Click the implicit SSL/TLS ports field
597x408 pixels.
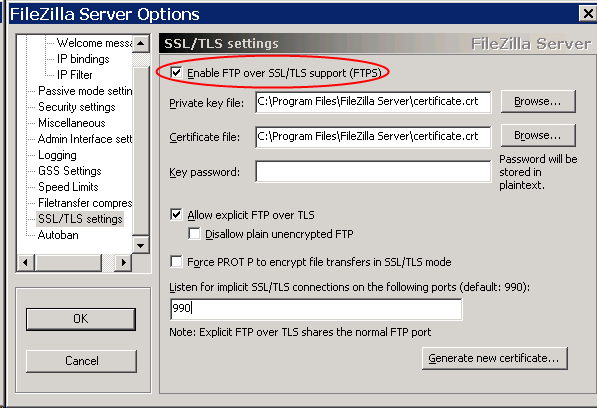coord(316,309)
